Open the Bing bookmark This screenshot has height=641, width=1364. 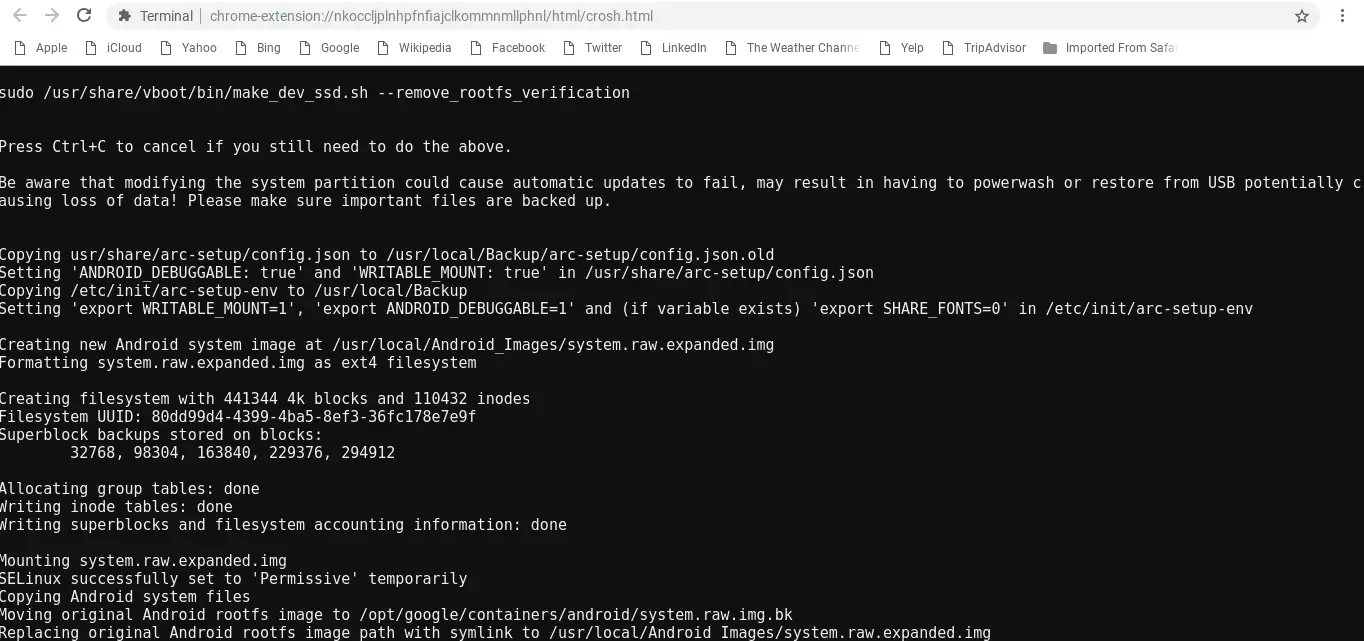[x=257, y=47]
